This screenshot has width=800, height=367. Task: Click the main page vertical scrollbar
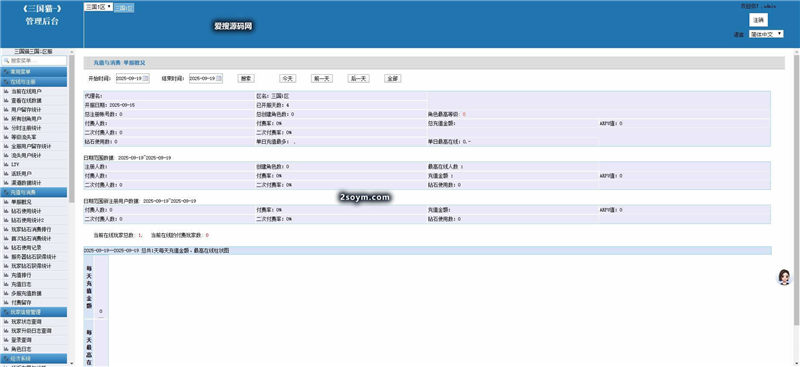coord(796,189)
